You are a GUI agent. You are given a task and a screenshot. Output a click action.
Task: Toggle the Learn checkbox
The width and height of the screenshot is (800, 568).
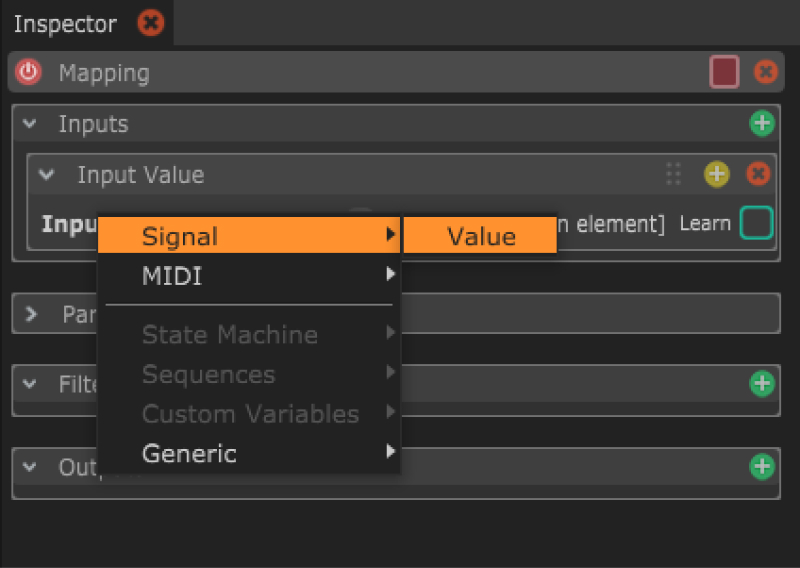pos(756,223)
